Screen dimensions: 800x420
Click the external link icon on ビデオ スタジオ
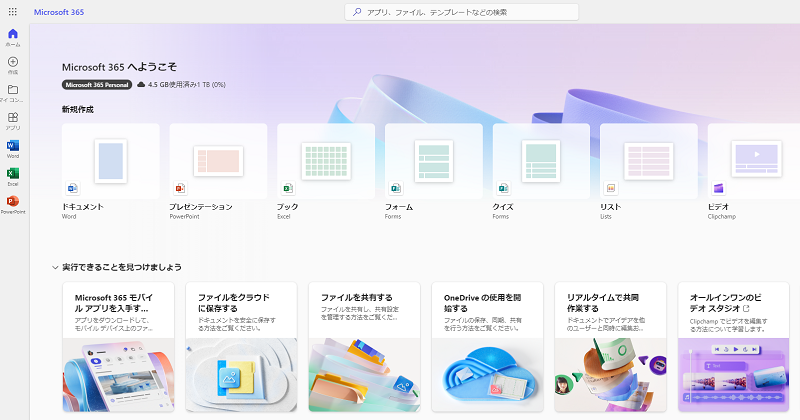click(x=746, y=309)
